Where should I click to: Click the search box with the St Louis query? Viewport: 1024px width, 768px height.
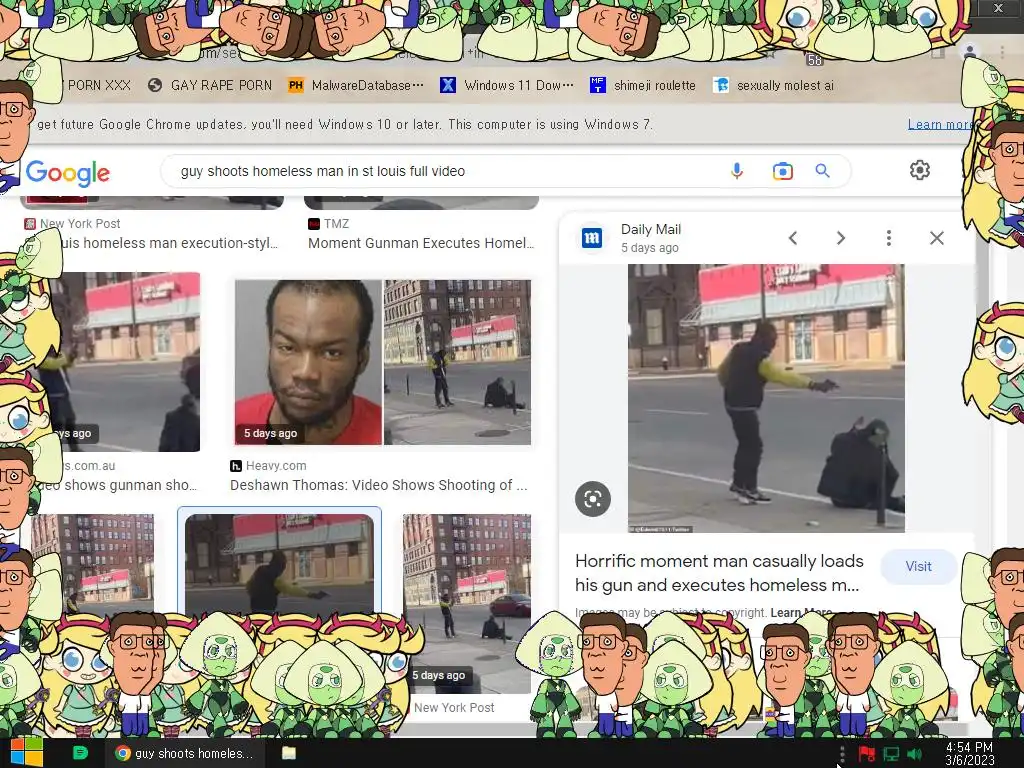pyautogui.click(x=505, y=171)
